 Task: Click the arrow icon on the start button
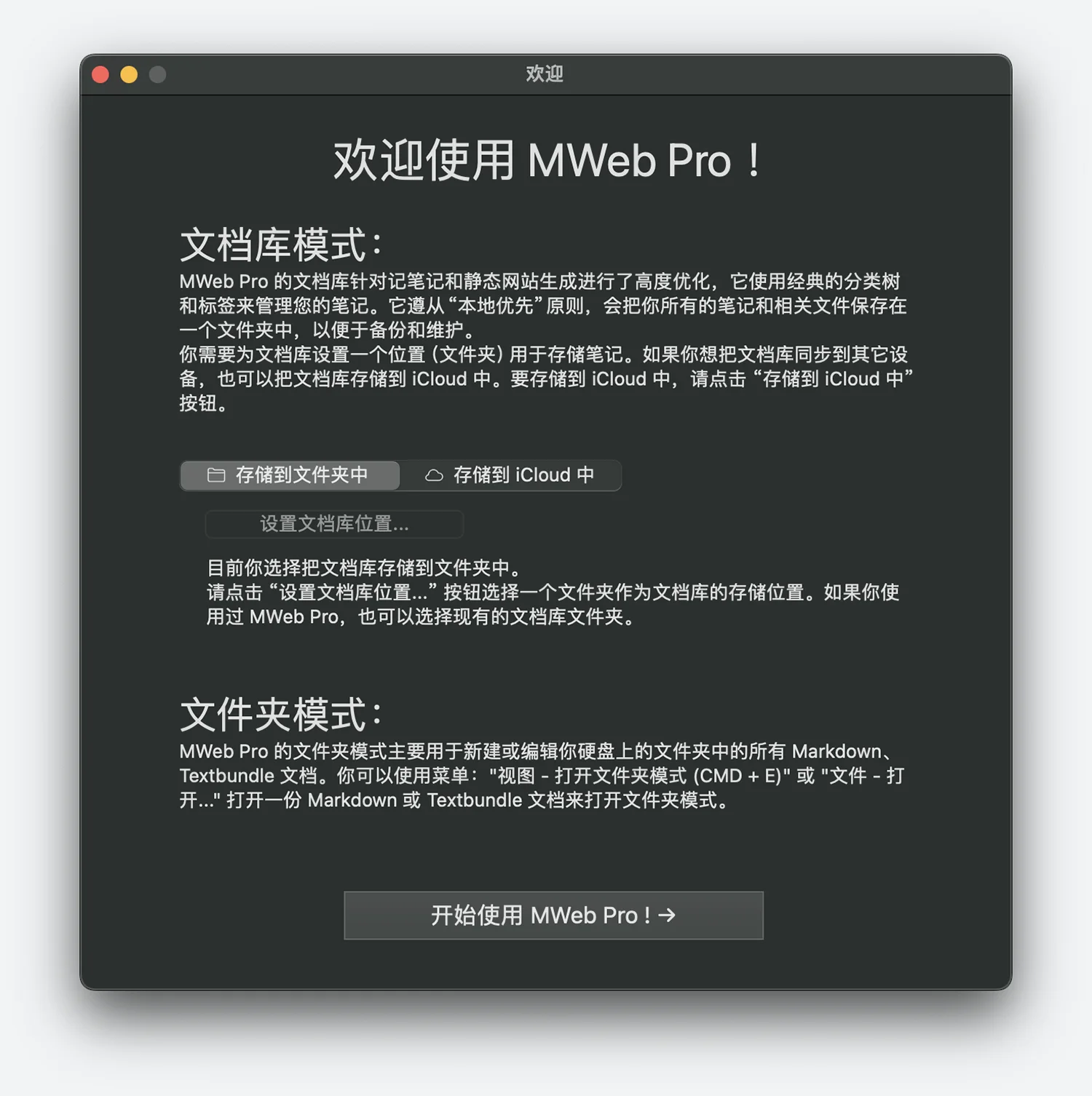(x=667, y=915)
